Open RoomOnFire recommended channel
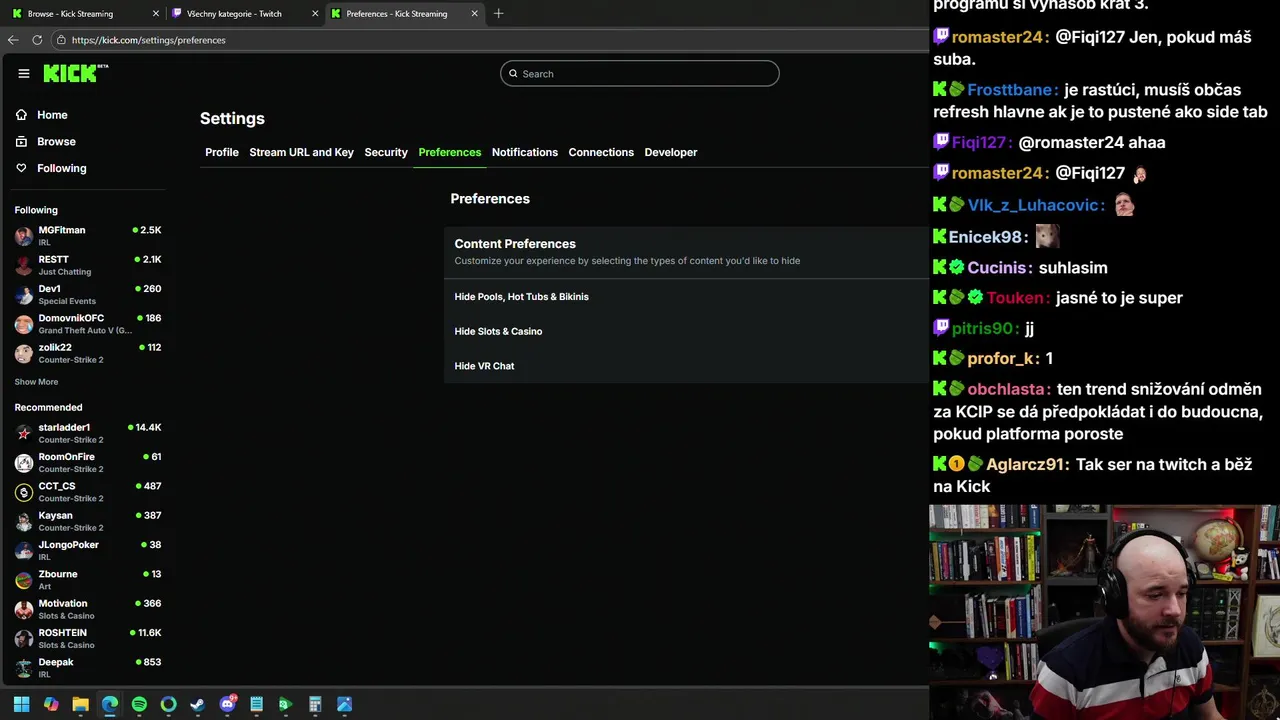This screenshot has width=1280, height=720. [x=88, y=462]
